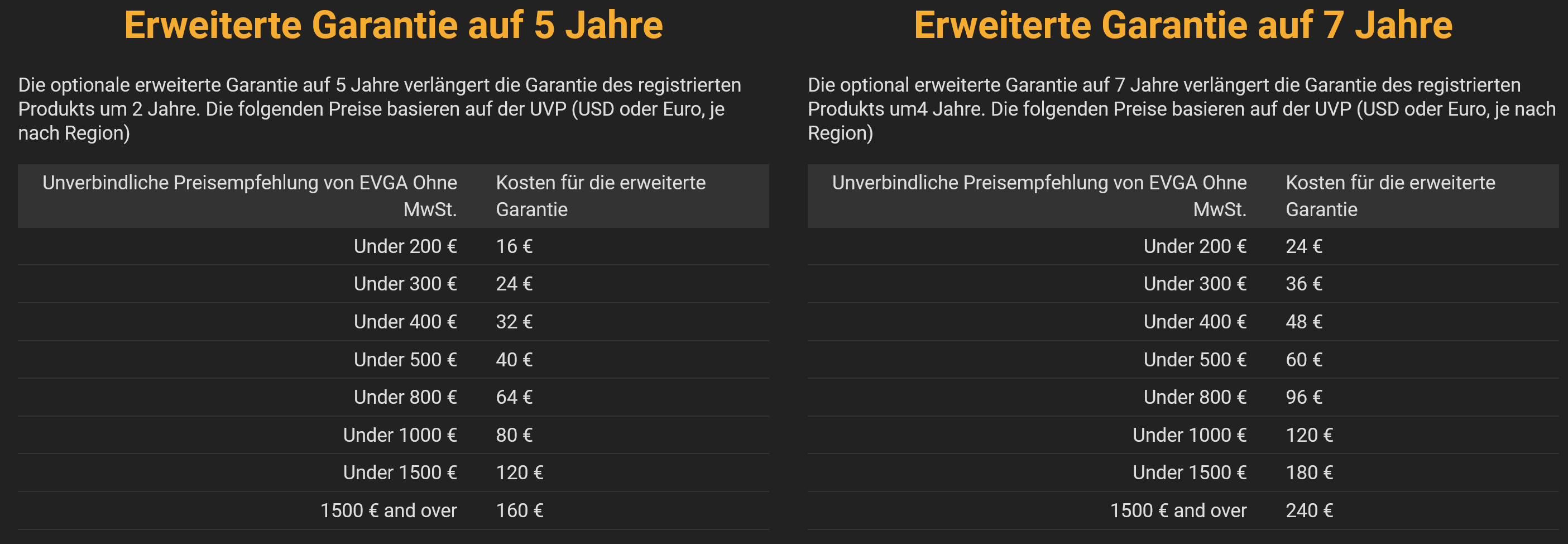1568x544 pixels.
Task: Click the 'Under 300 €' row in the 7-year table
Action: [1183, 284]
